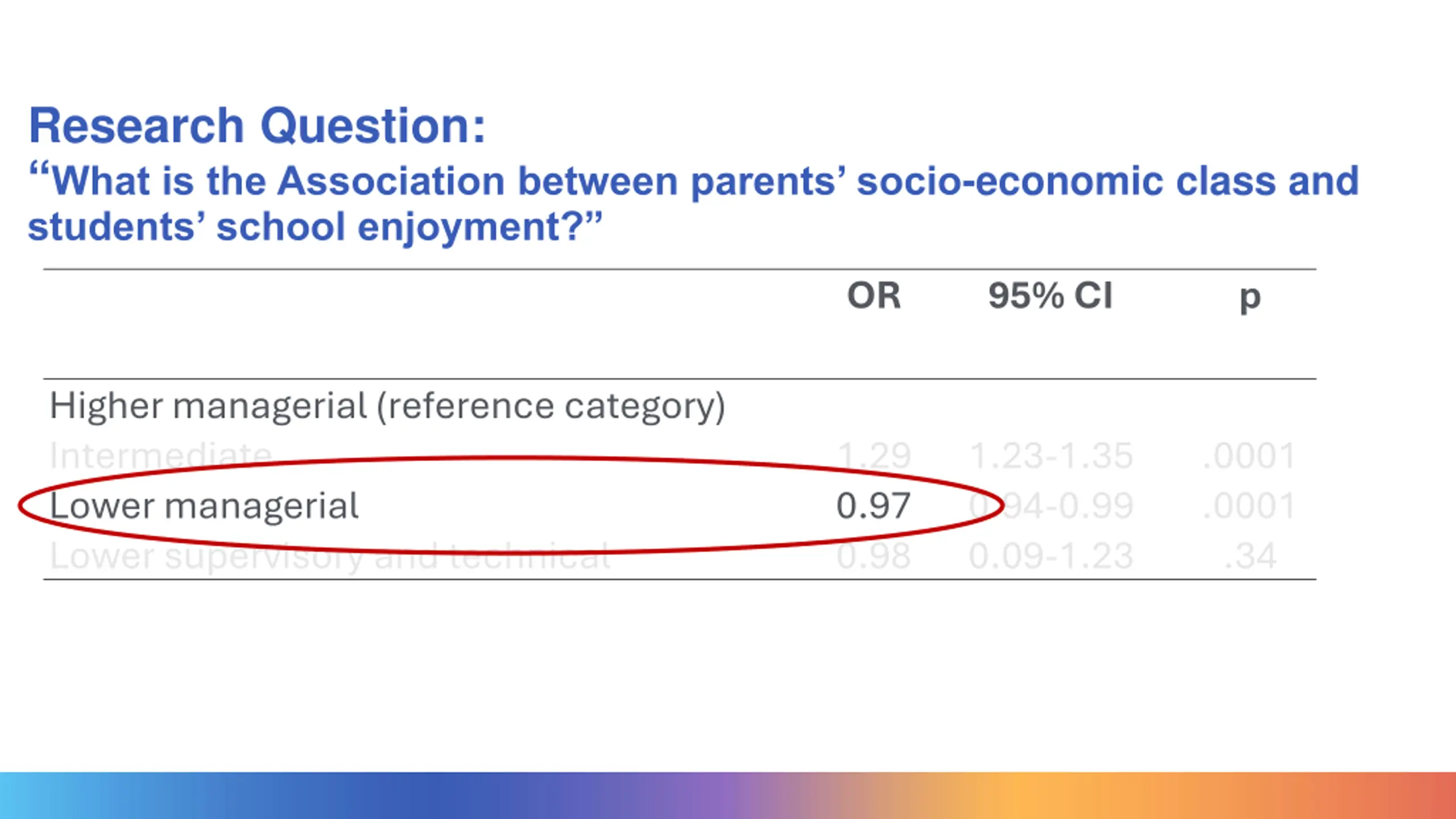Select the research question subtitle text
This screenshot has width=1456, height=819.
click(693, 203)
